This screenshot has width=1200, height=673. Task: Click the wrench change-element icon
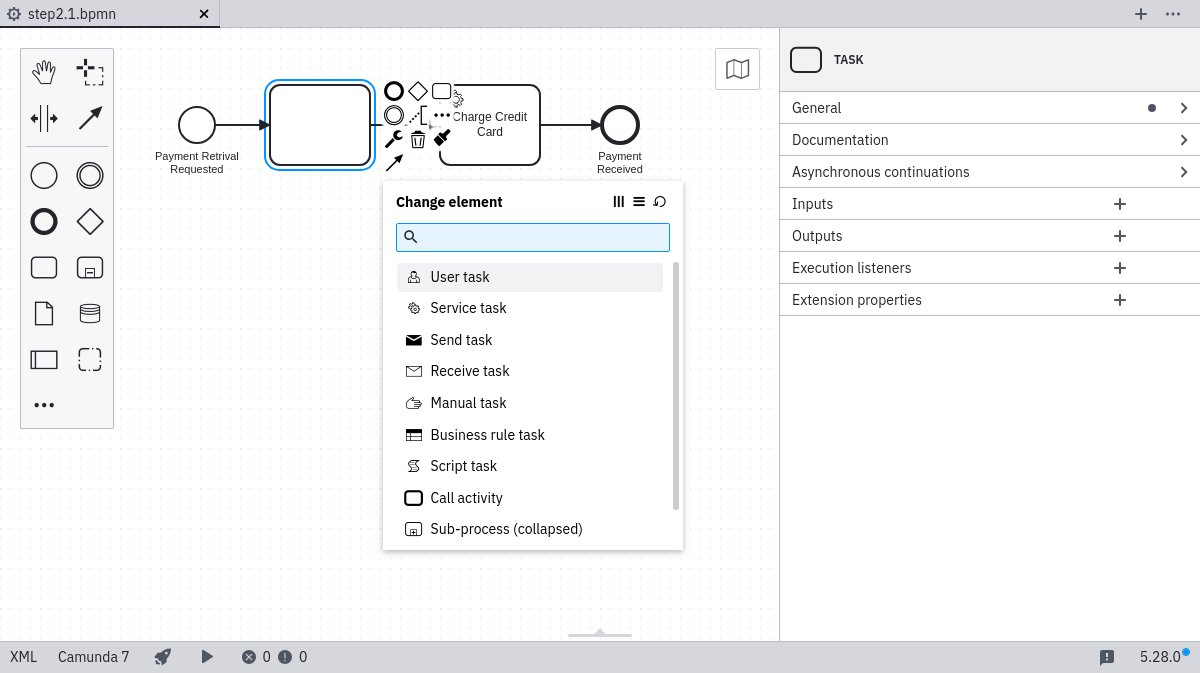pyautogui.click(x=394, y=139)
